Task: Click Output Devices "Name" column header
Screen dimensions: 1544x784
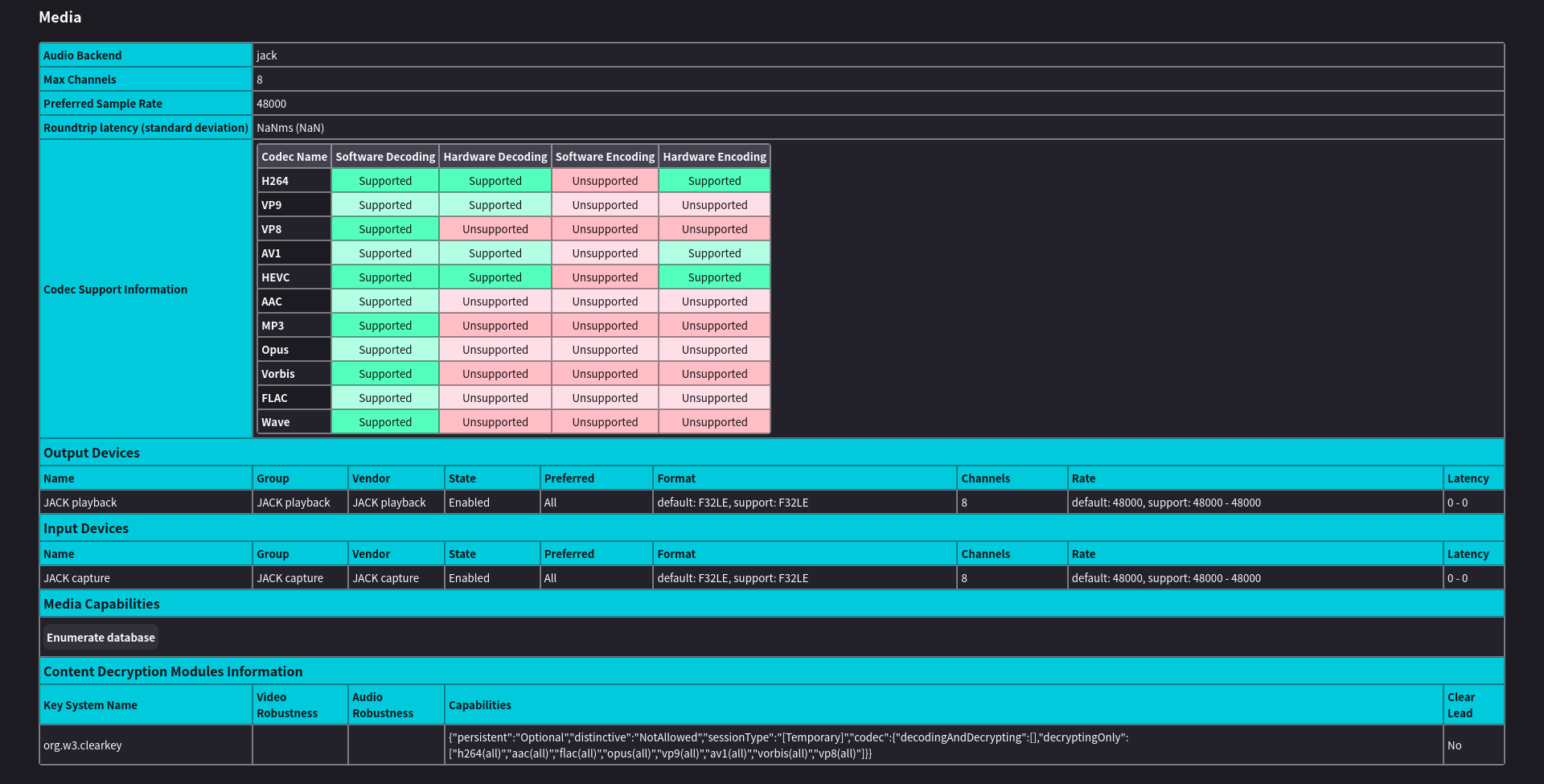Action: [x=146, y=478]
